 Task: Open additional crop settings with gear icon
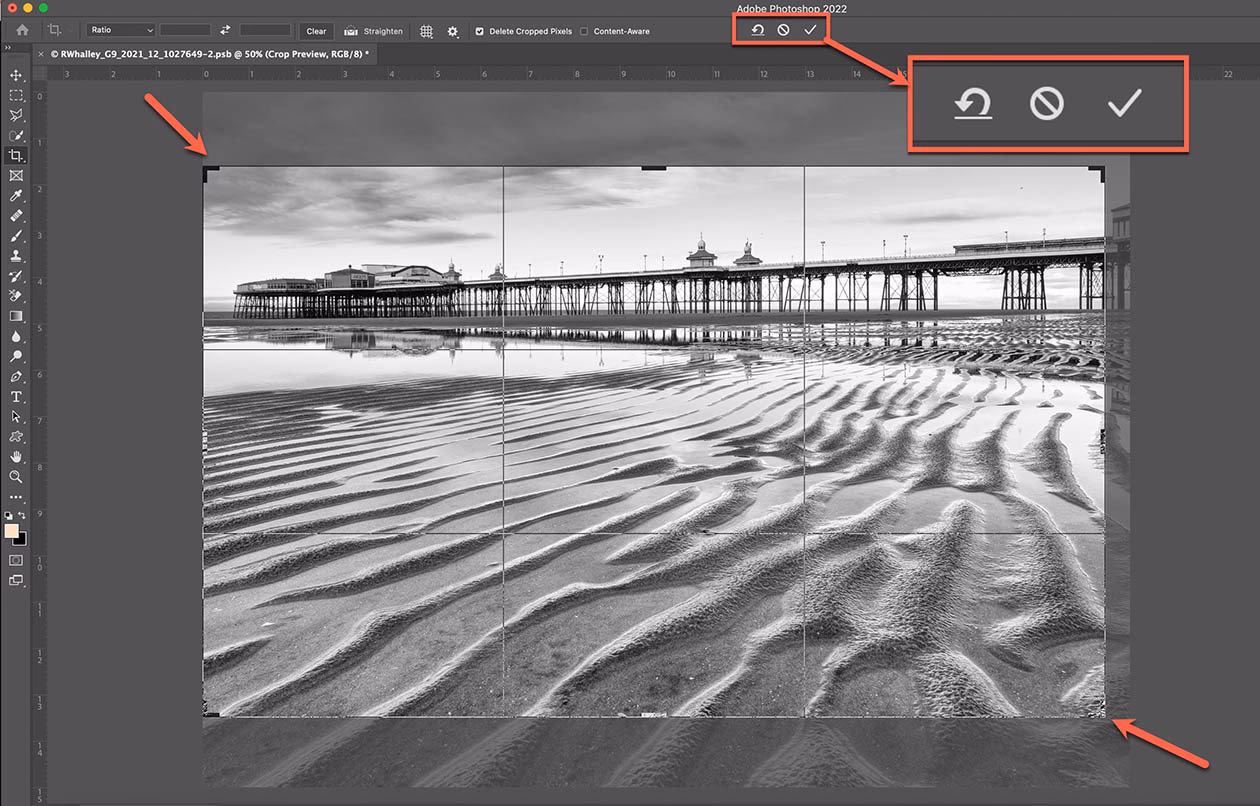pos(452,31)
